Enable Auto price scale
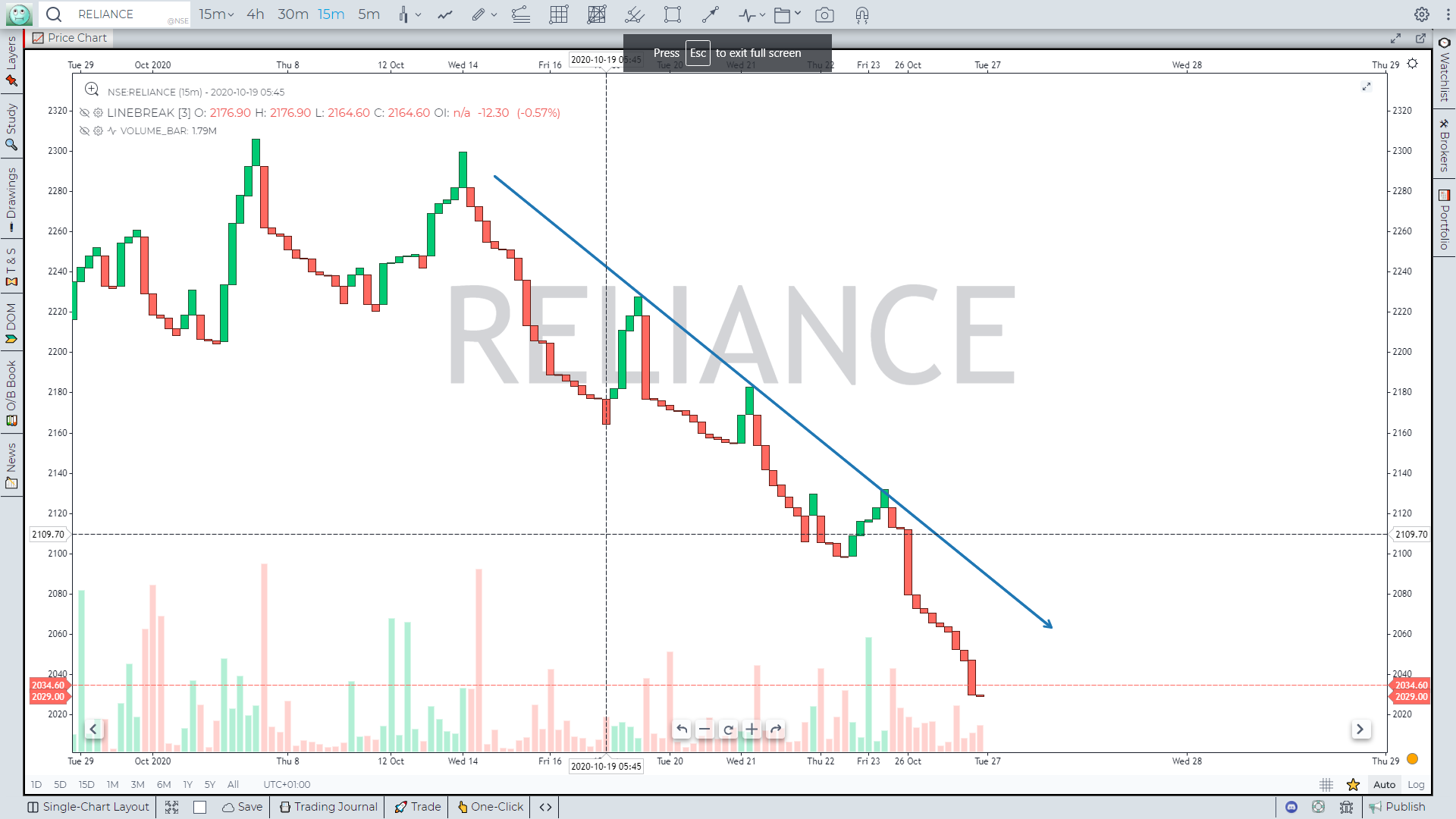 click(1384, 785)
